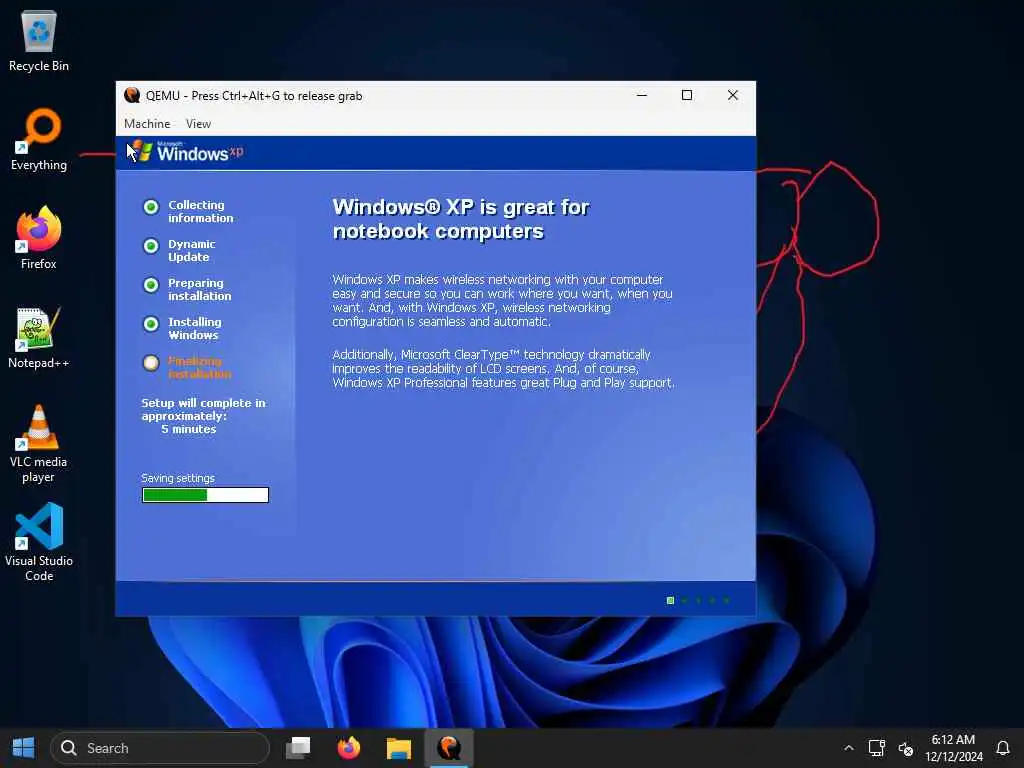Click the orange 'Finalizing installation' step label
The image size is (1024, 768).
pyautogui.click(x=199, y=367)
